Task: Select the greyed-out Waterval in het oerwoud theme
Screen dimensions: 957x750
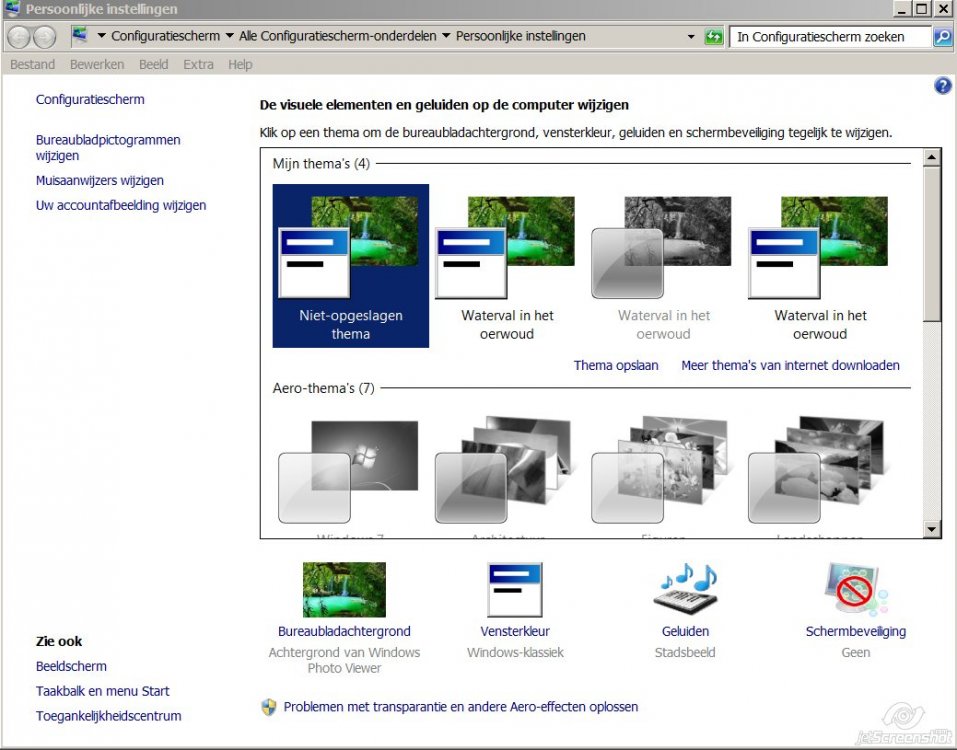Action: 663,266
